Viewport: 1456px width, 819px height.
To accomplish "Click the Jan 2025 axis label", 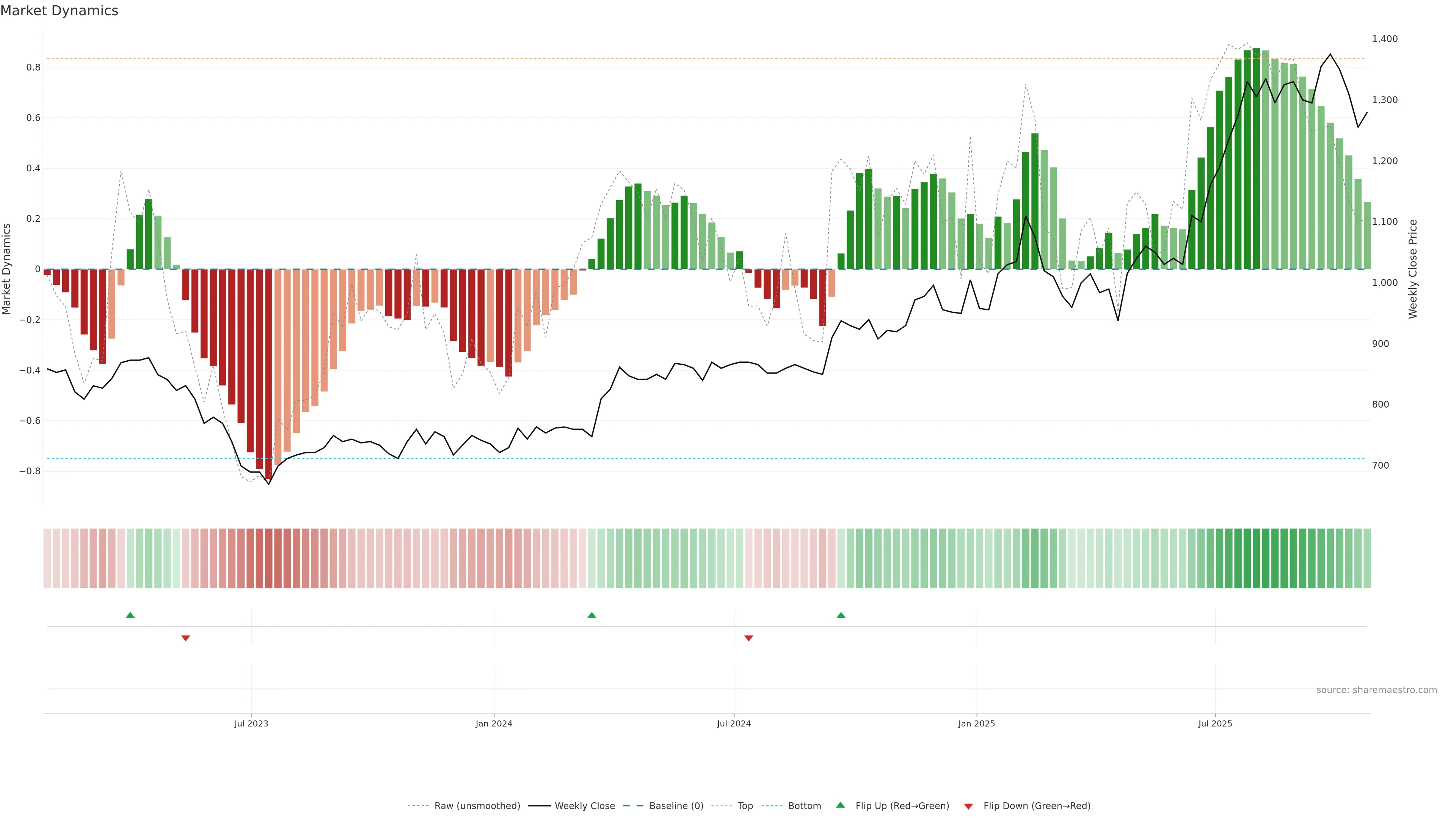I will (976, 723).
